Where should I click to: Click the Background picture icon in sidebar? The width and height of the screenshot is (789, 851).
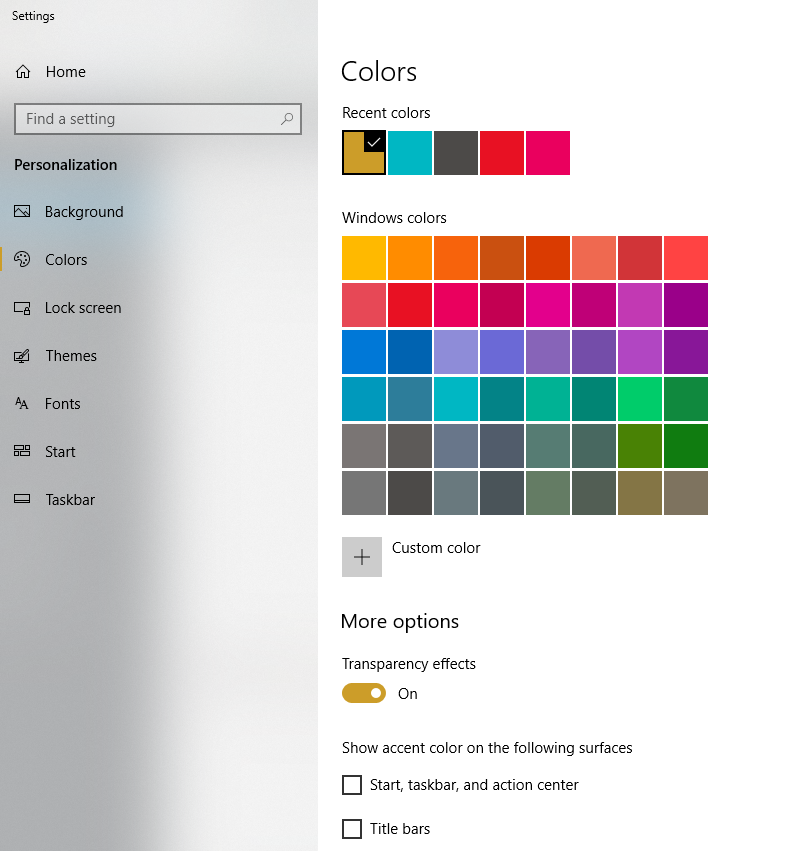pos(22,211)
